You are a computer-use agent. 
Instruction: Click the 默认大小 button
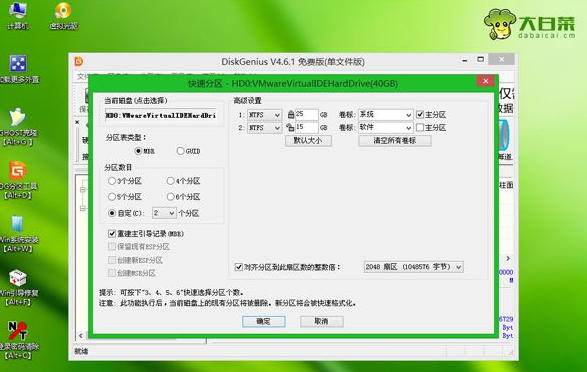click(x=308, y=141)
